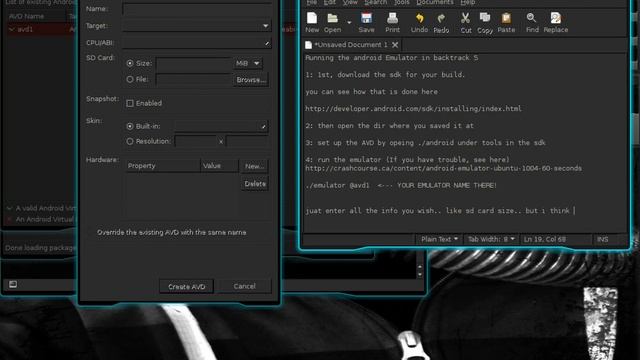Open Find with the magnifier icon

coord(532,22)
